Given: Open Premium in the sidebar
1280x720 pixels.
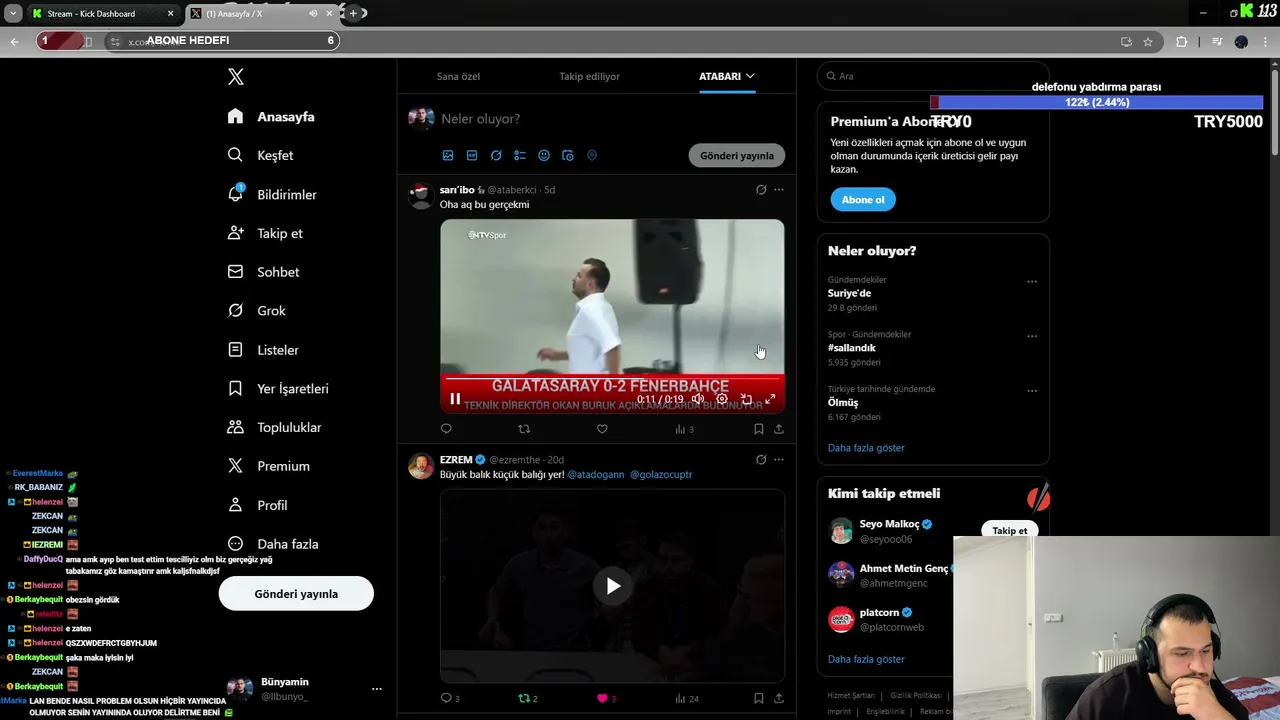Looking at the screenshot, I should coord(268,466).
